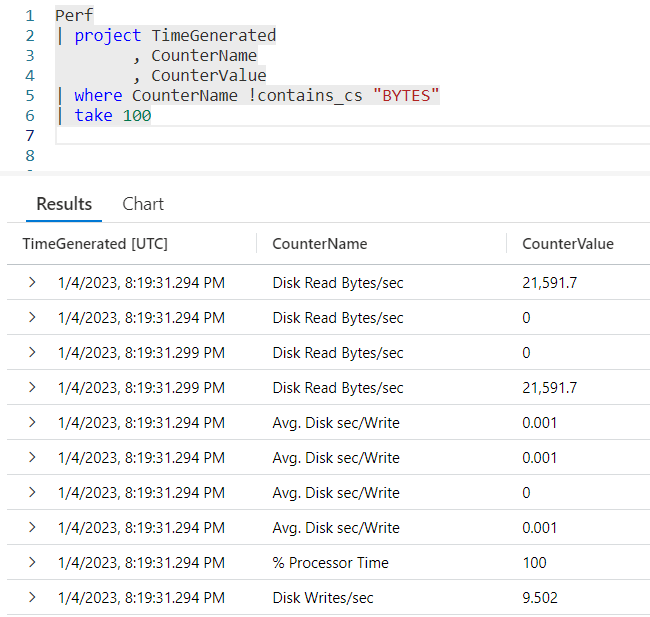Click the project keyword in the query
Screen dimensions: 650x617
click(108, 36)
